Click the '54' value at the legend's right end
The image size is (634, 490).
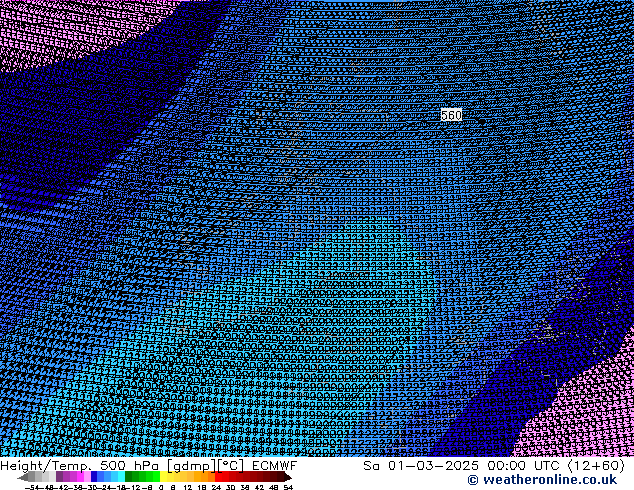coord(288,488)
